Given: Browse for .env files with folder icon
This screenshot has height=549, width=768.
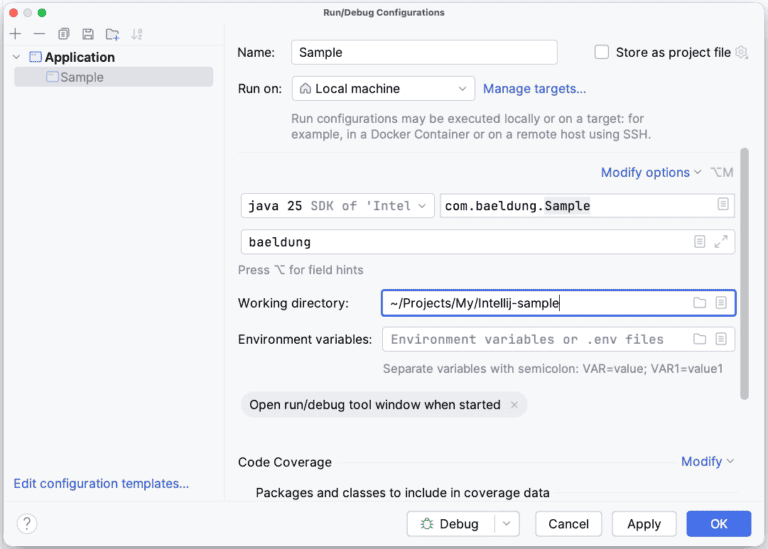Looking at the screenshot, I should (x=699, y=339).
